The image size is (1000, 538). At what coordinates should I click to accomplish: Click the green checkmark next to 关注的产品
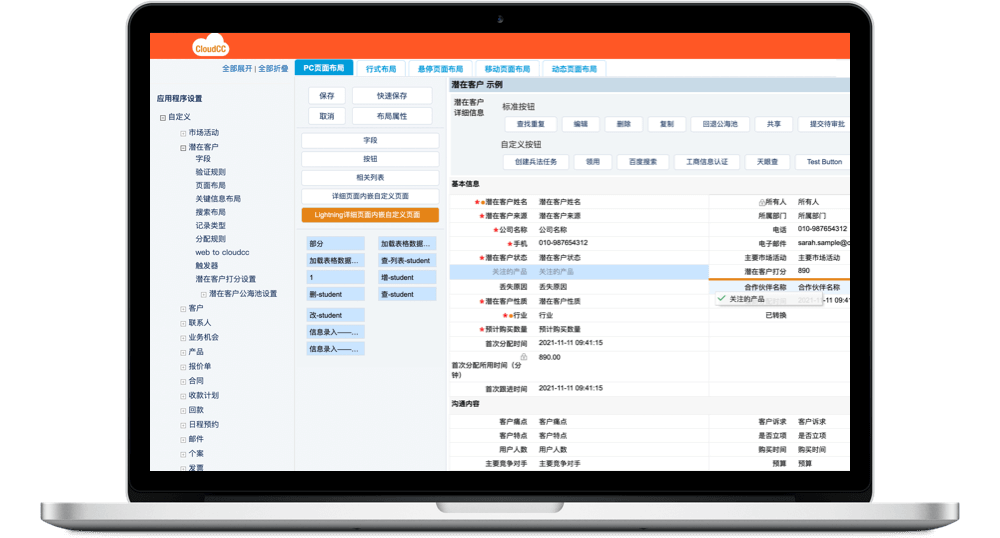coord(721,298)
